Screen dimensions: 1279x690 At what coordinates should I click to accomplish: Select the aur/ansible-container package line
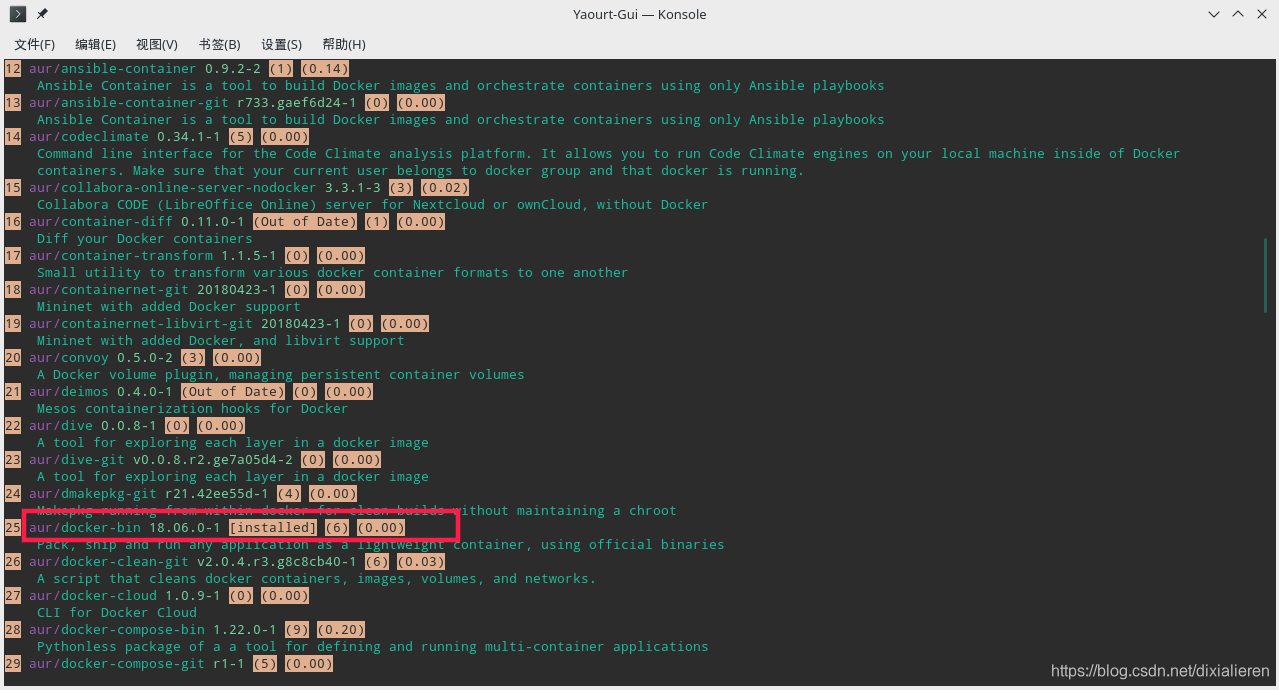[175, 69]
